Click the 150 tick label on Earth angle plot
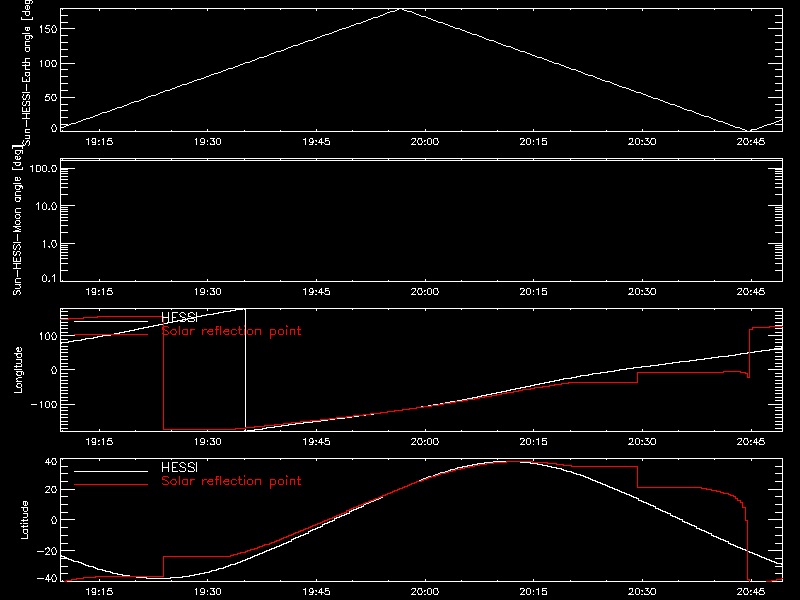 click(48, 29)
